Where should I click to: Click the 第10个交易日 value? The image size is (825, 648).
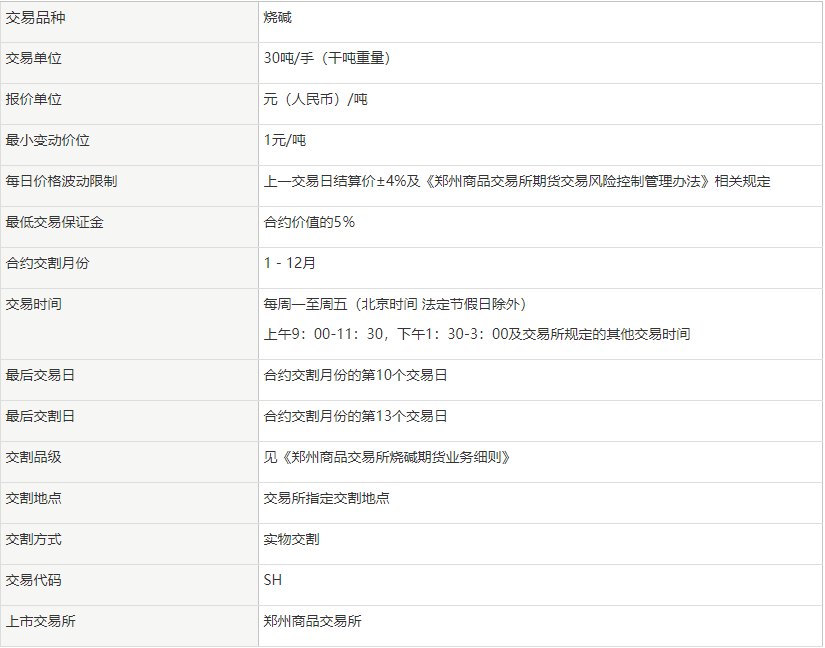coord(355,376)
